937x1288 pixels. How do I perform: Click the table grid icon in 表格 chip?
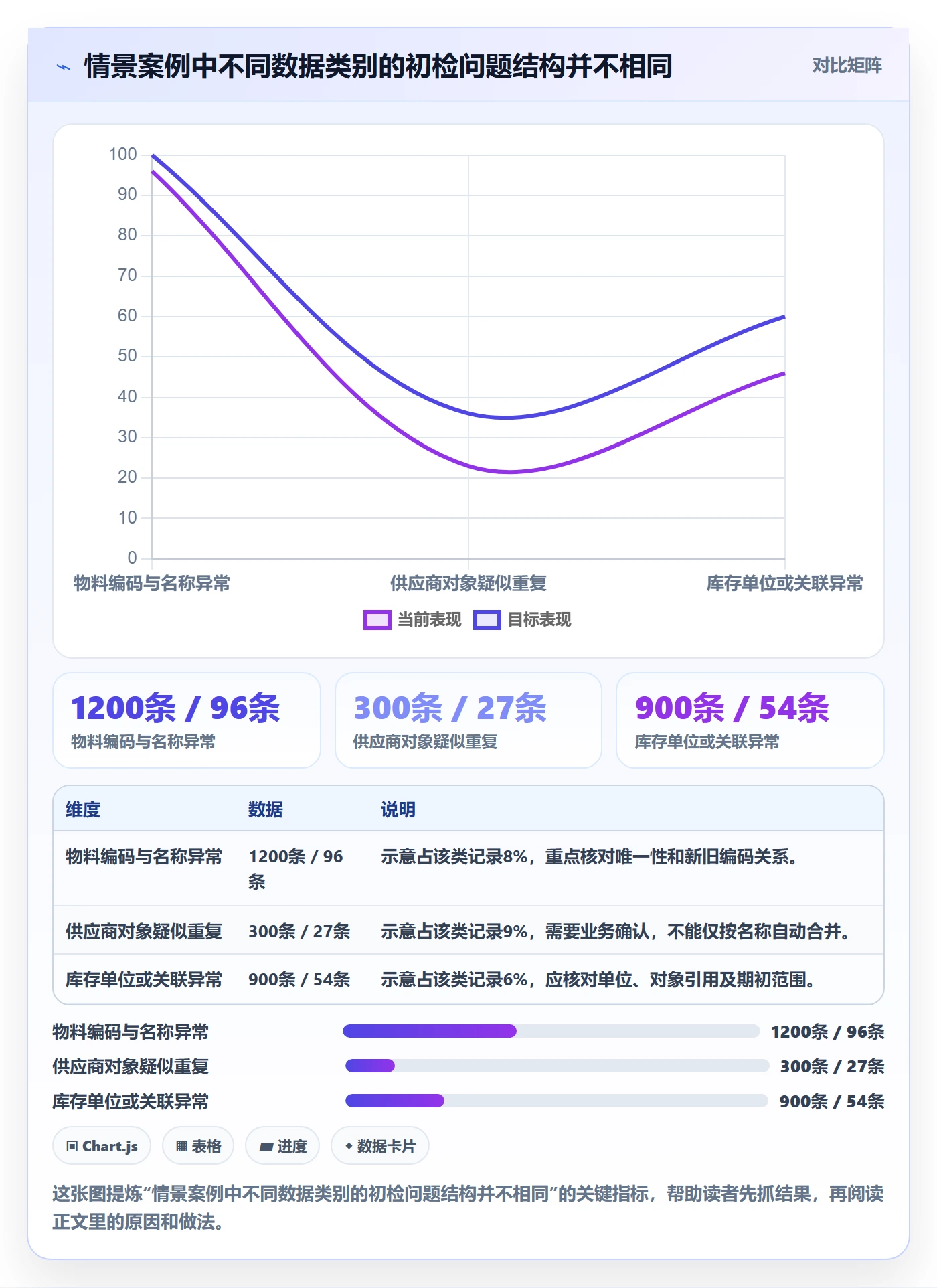point(181,1147)
